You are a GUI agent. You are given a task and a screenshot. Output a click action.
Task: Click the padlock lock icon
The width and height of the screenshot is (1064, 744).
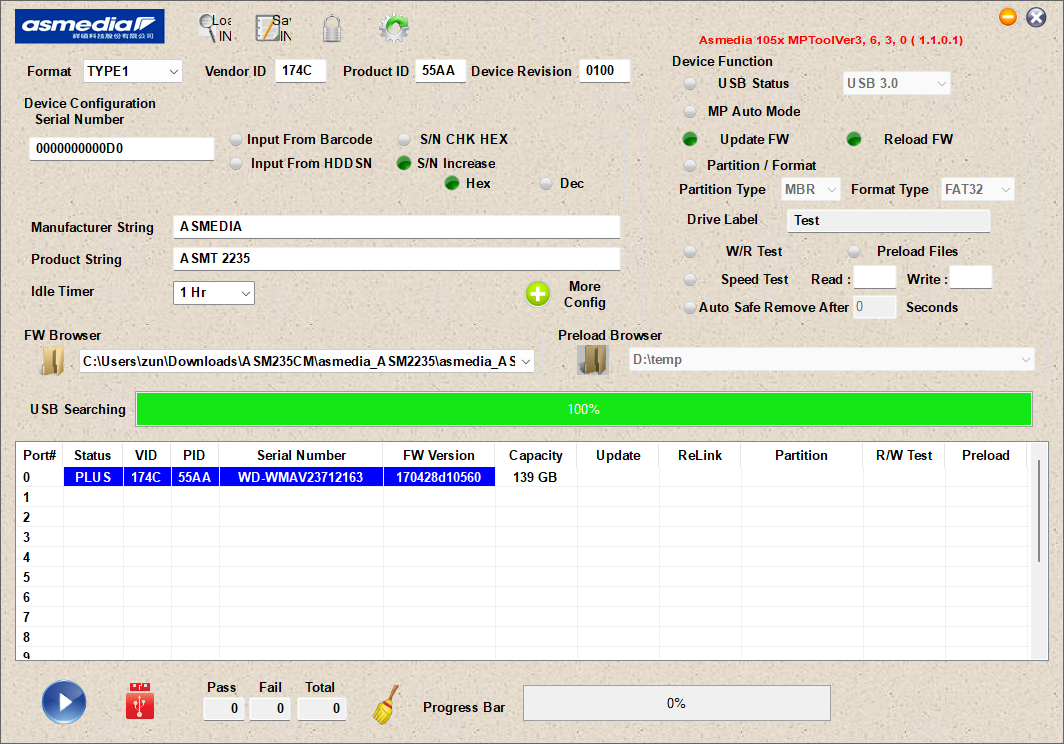click(x=332, y=28)
